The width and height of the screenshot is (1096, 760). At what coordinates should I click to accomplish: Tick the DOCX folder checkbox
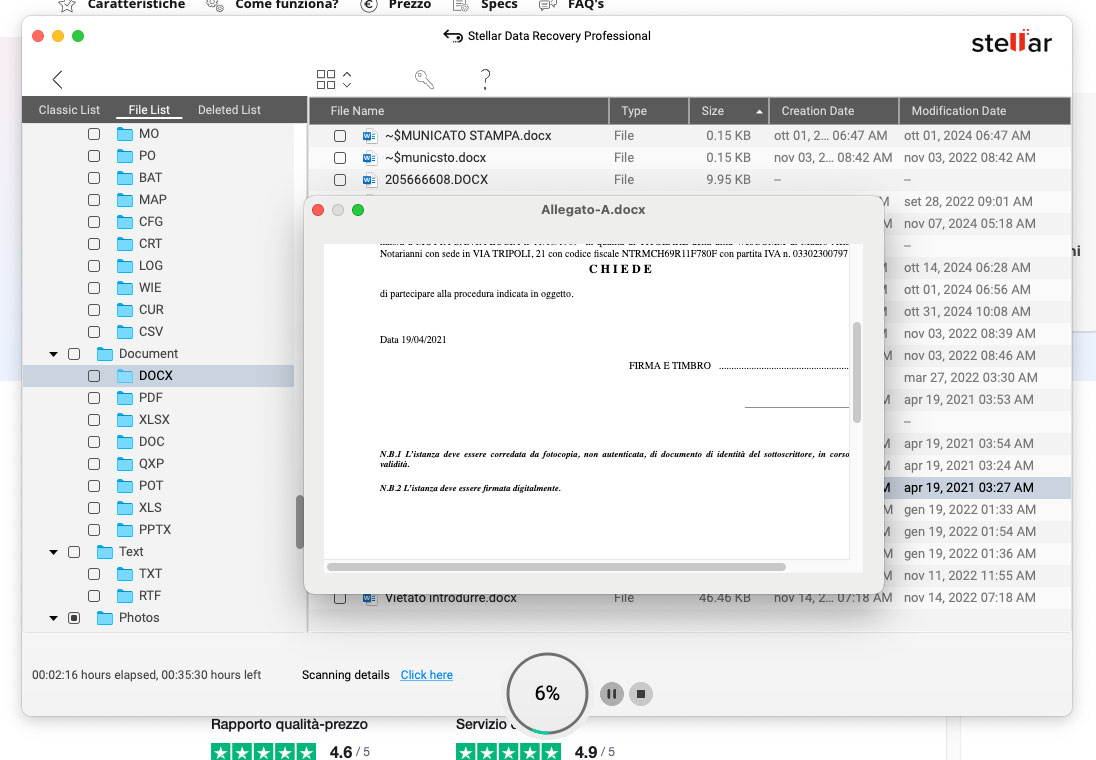tap(94, 375)
